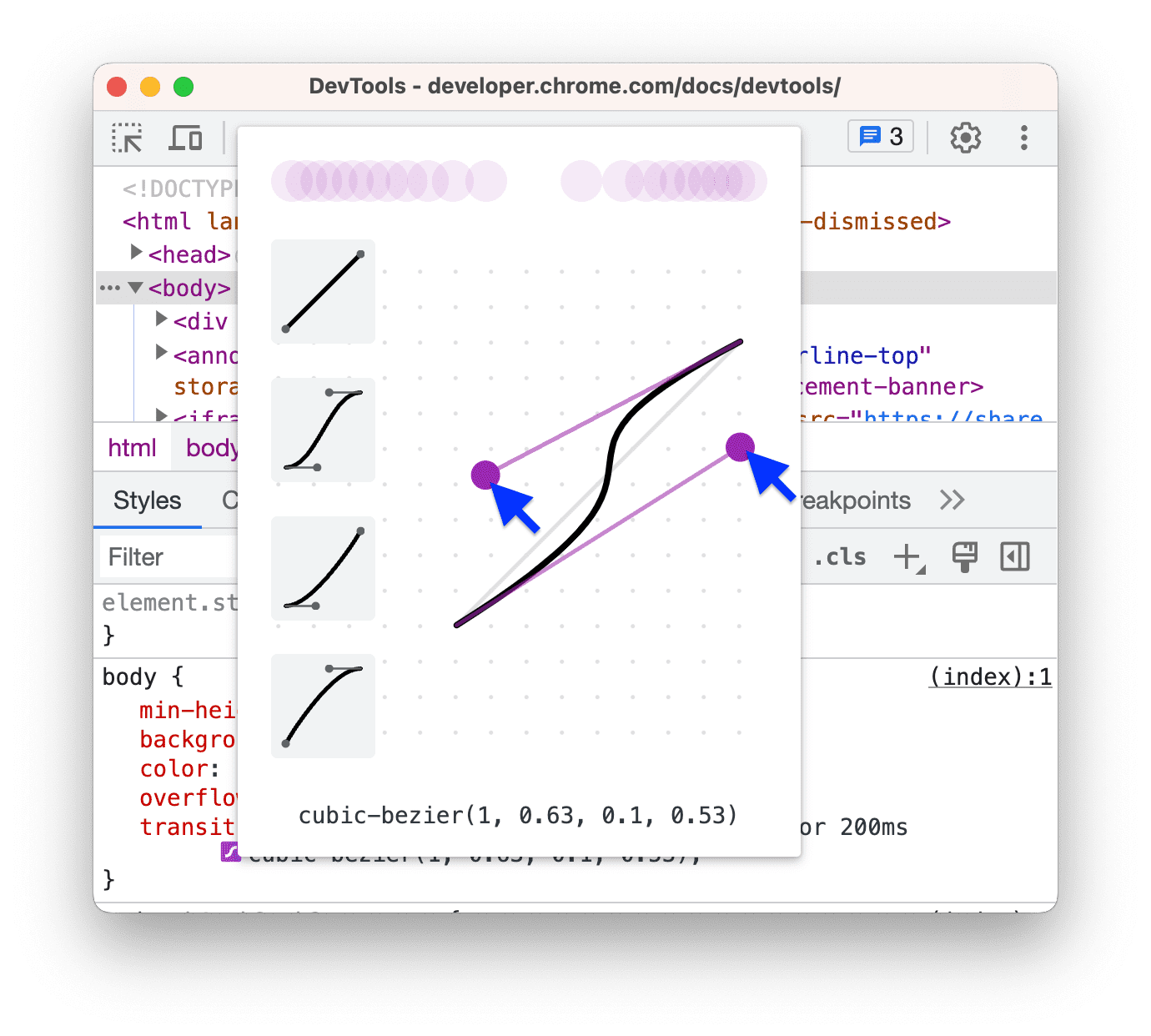This screenshot has width=1151, height=1036.
Task: Open the three-dot customize menu
Action: click(1023, 138)
